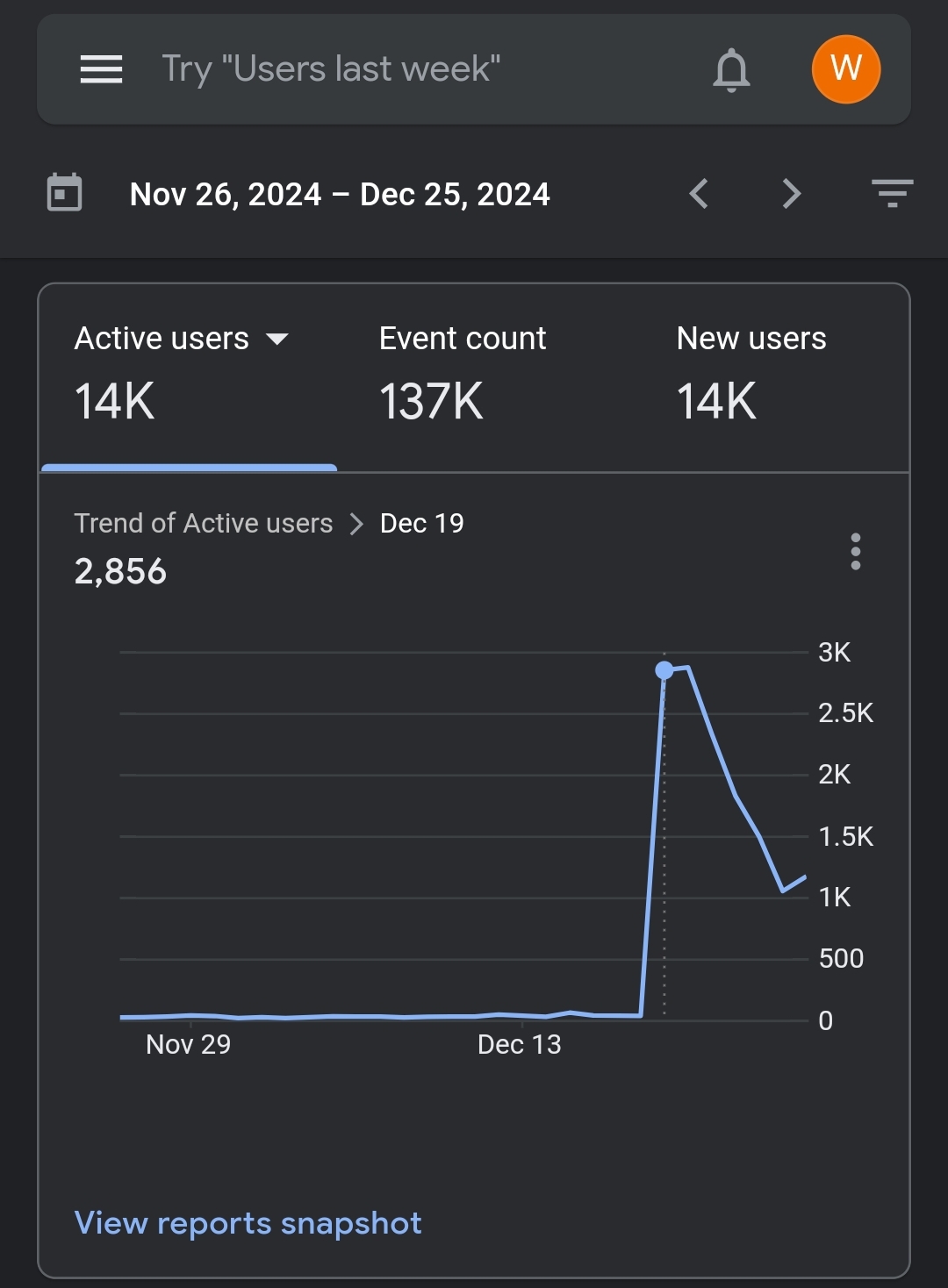Switch to the Event count metric tab
Screen dimensions: 948x1288
[x=463, y=373]
